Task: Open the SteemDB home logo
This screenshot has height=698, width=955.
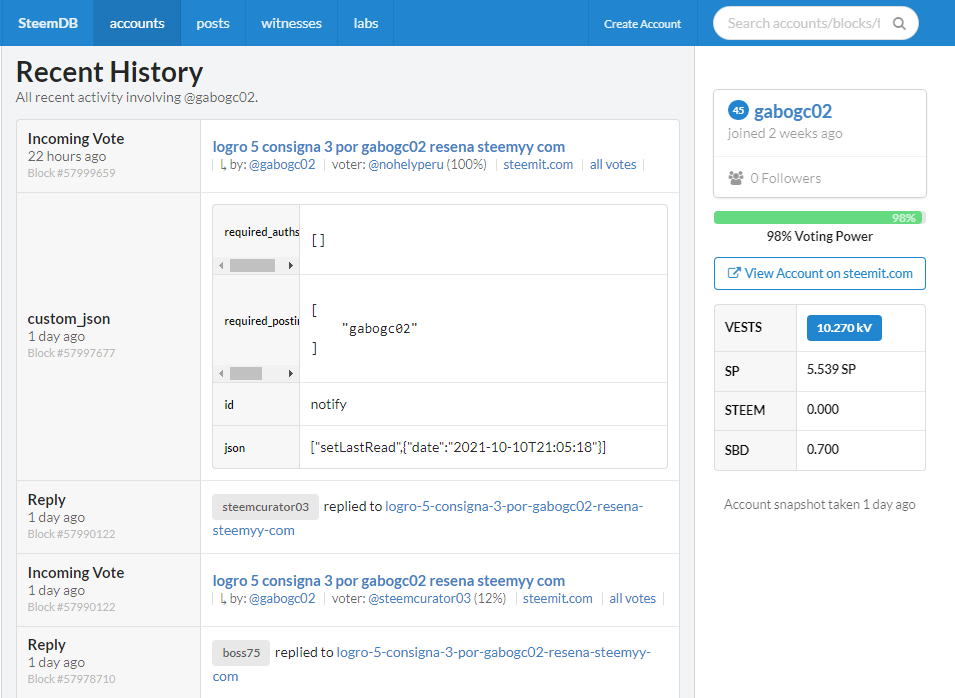Action: click(x=48, y=23)
